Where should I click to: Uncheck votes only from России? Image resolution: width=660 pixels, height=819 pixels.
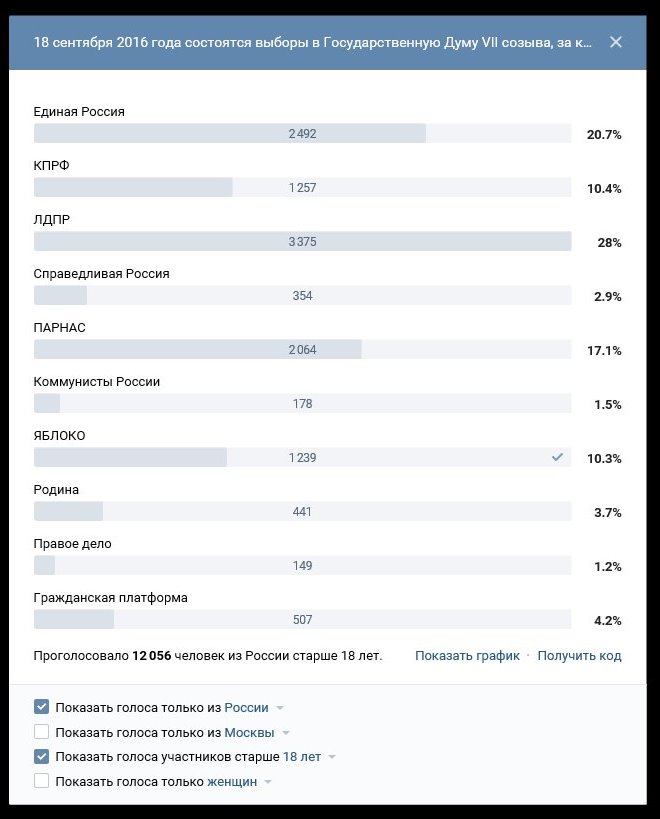tap(41, 707)
